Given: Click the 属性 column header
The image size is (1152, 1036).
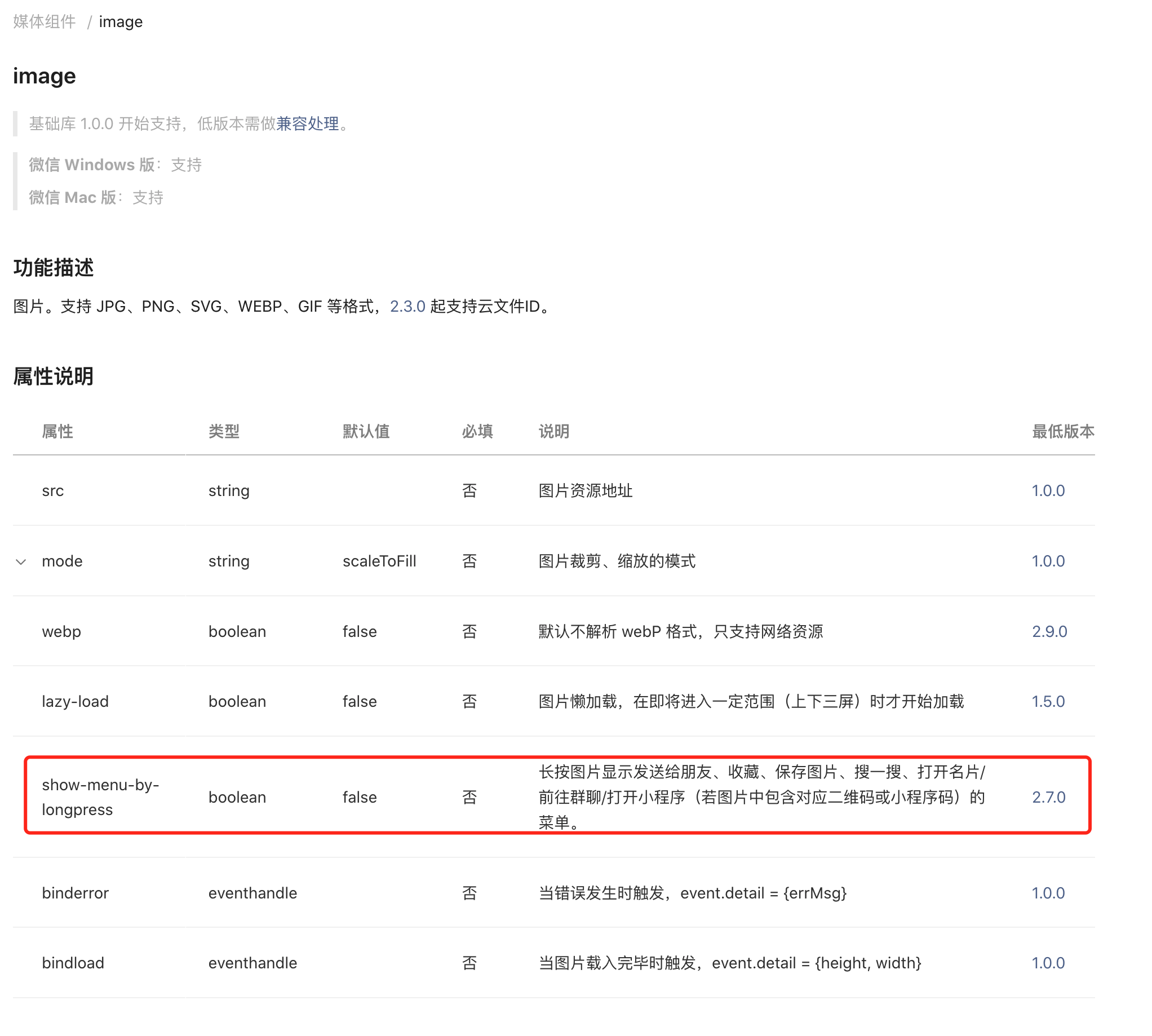Looking at the screenshot, I should 57,431.
